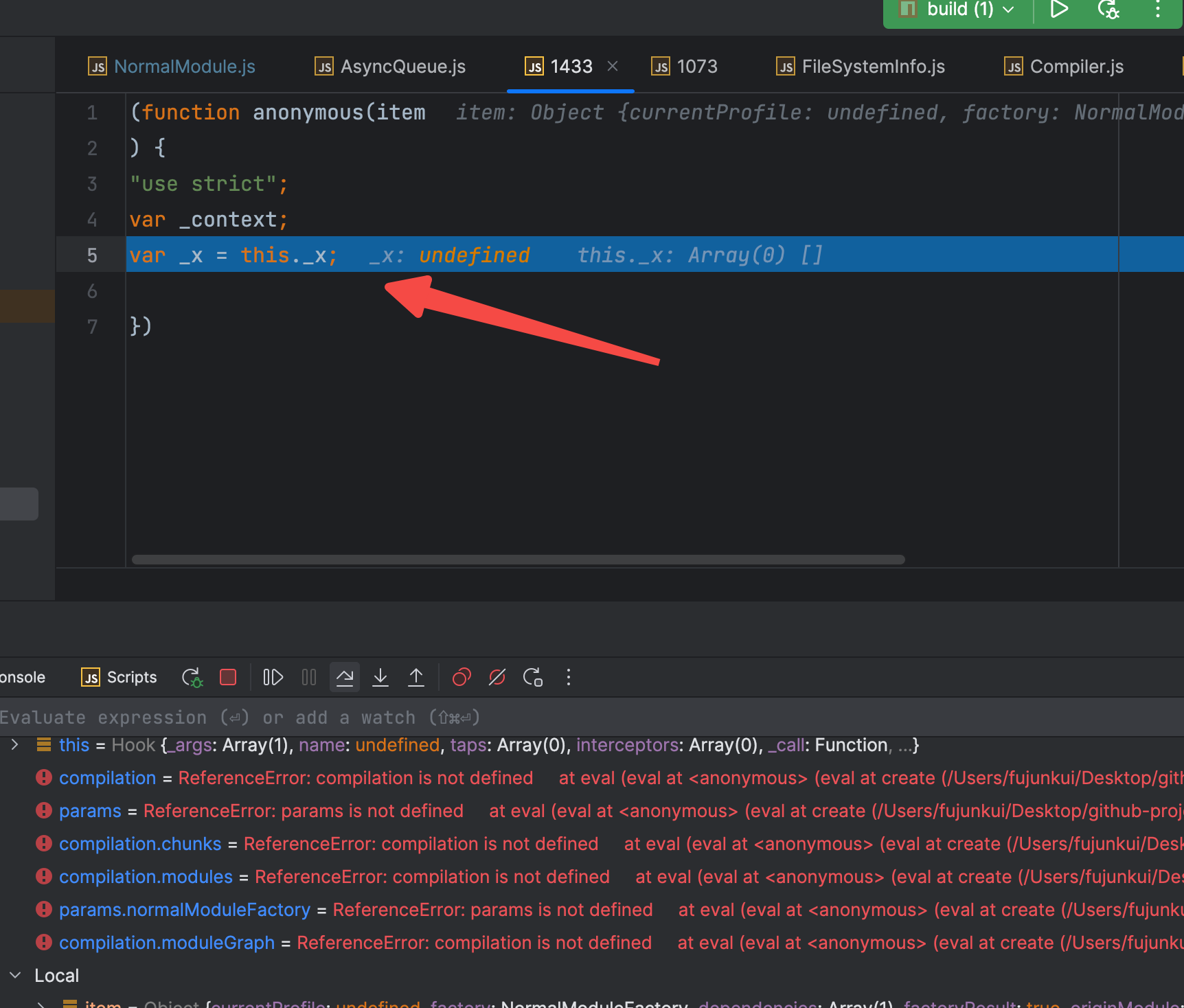Toggle a breakpoint at line 3 gutter

pos(92,184)
